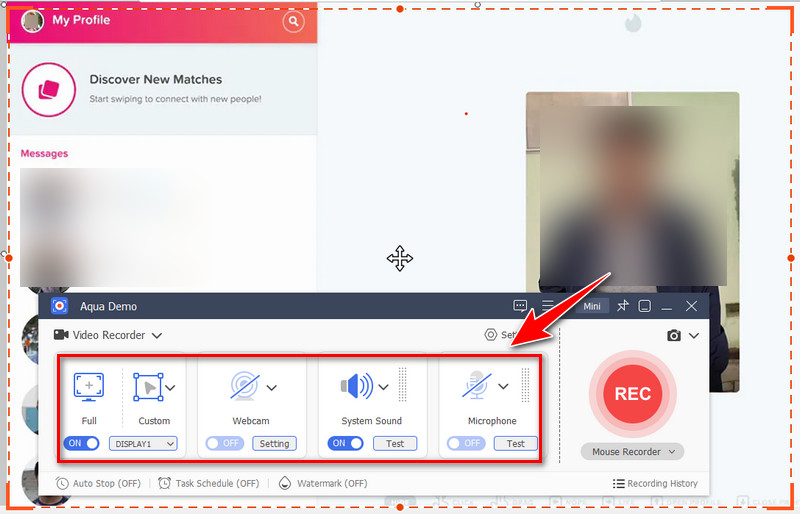Select the Full screen recording icon

(x=89, y=386)
